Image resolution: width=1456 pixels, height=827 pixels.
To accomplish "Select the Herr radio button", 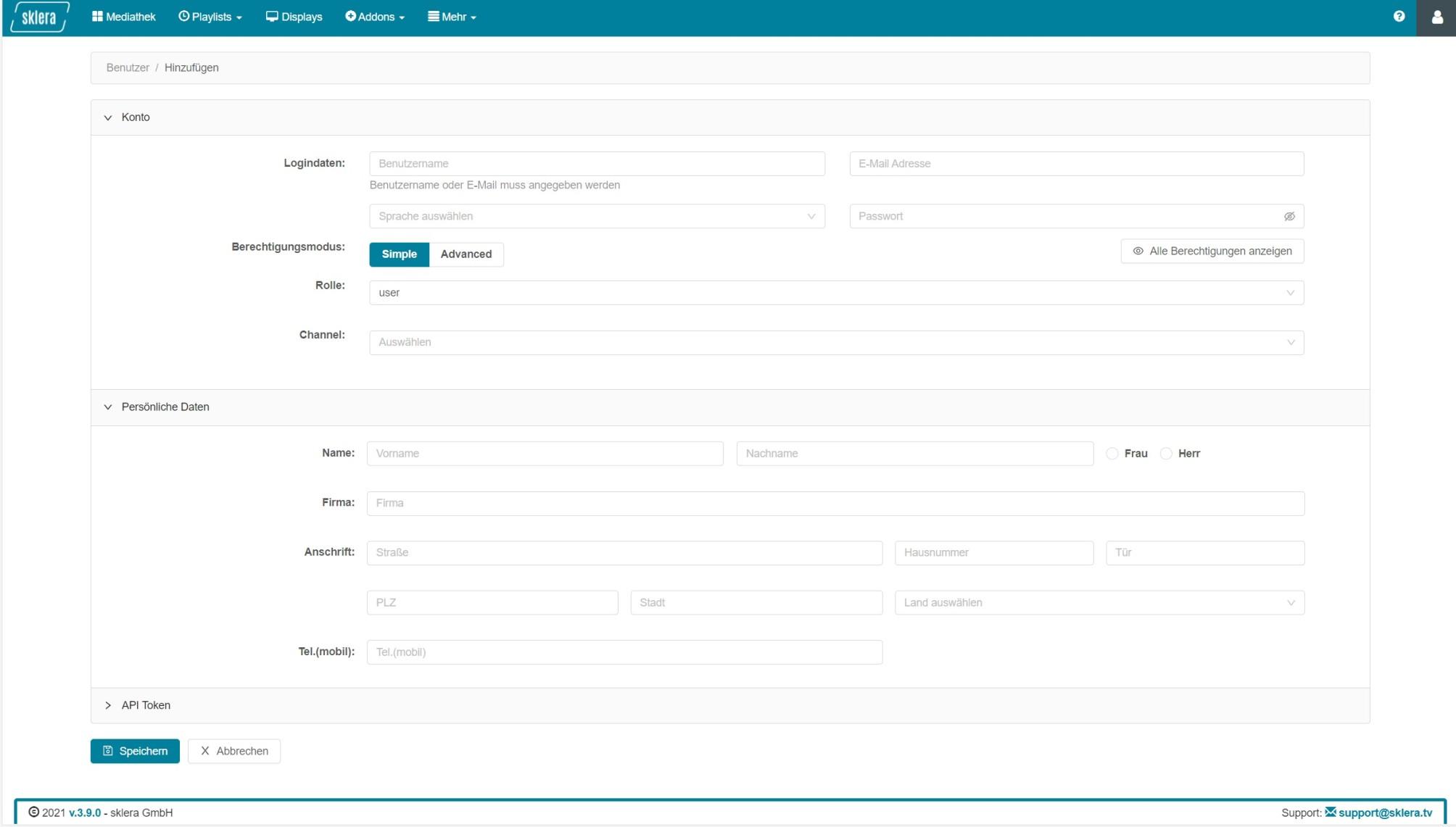I will pyautogui.click(x=1166, y=454).
